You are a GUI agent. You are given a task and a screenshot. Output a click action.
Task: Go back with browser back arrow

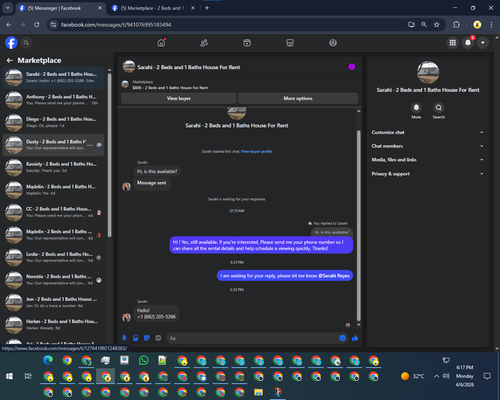9,25
